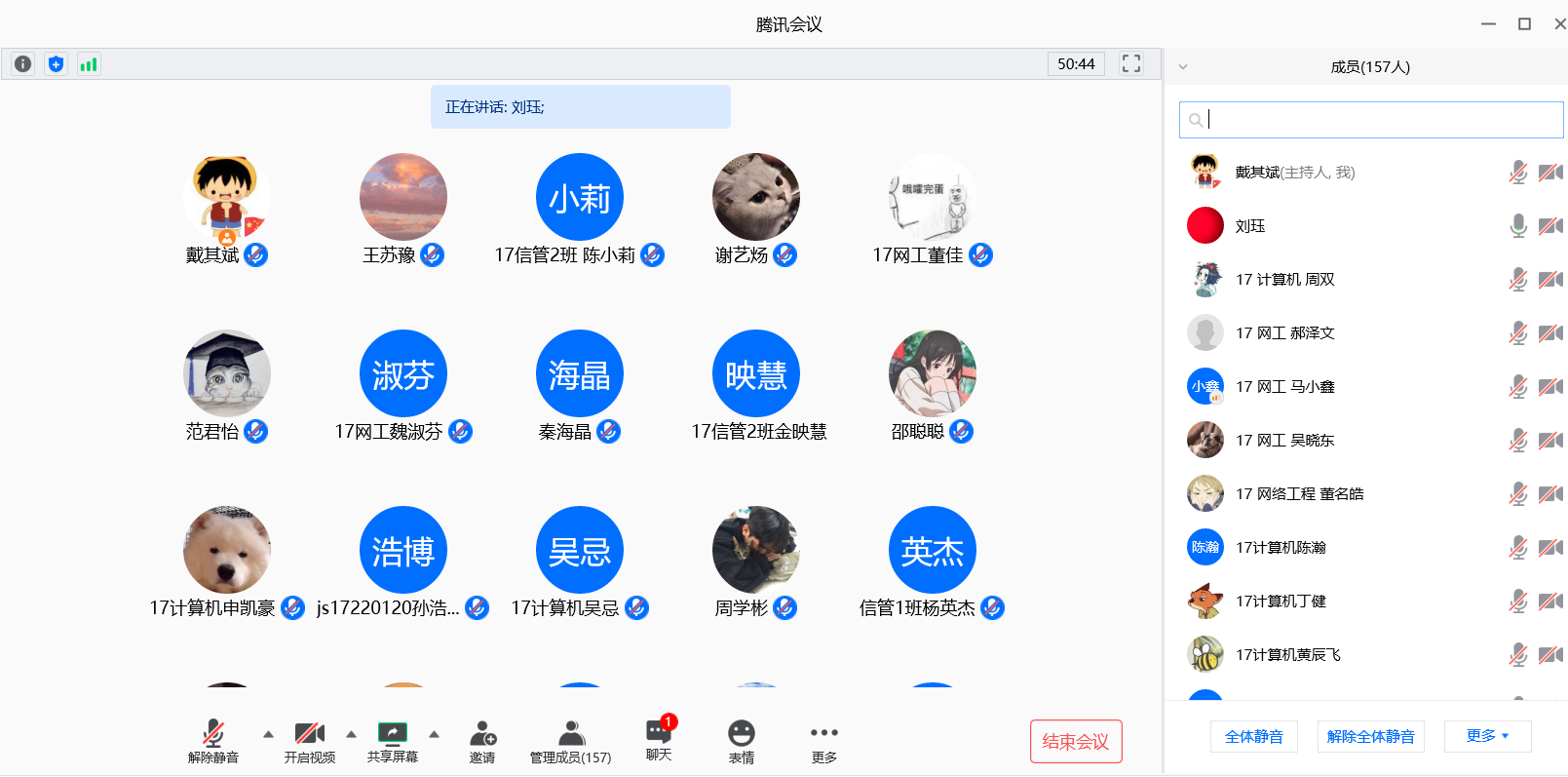Viewport: 1568px width, 777px height.
Task: Collapse the 成员(157人) panel chevron
Action: click(x=1183, y=67)
